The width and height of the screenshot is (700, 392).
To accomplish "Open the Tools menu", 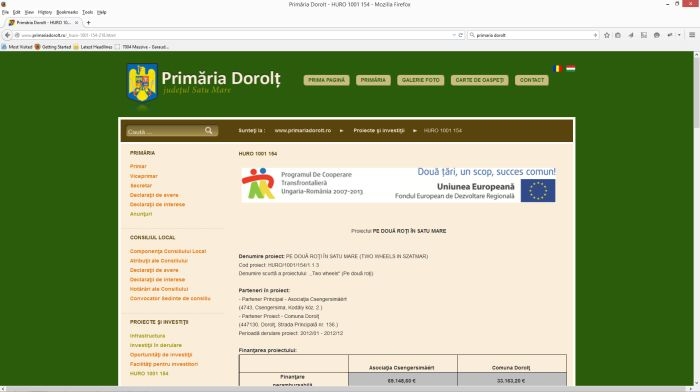I will [88, 12].
